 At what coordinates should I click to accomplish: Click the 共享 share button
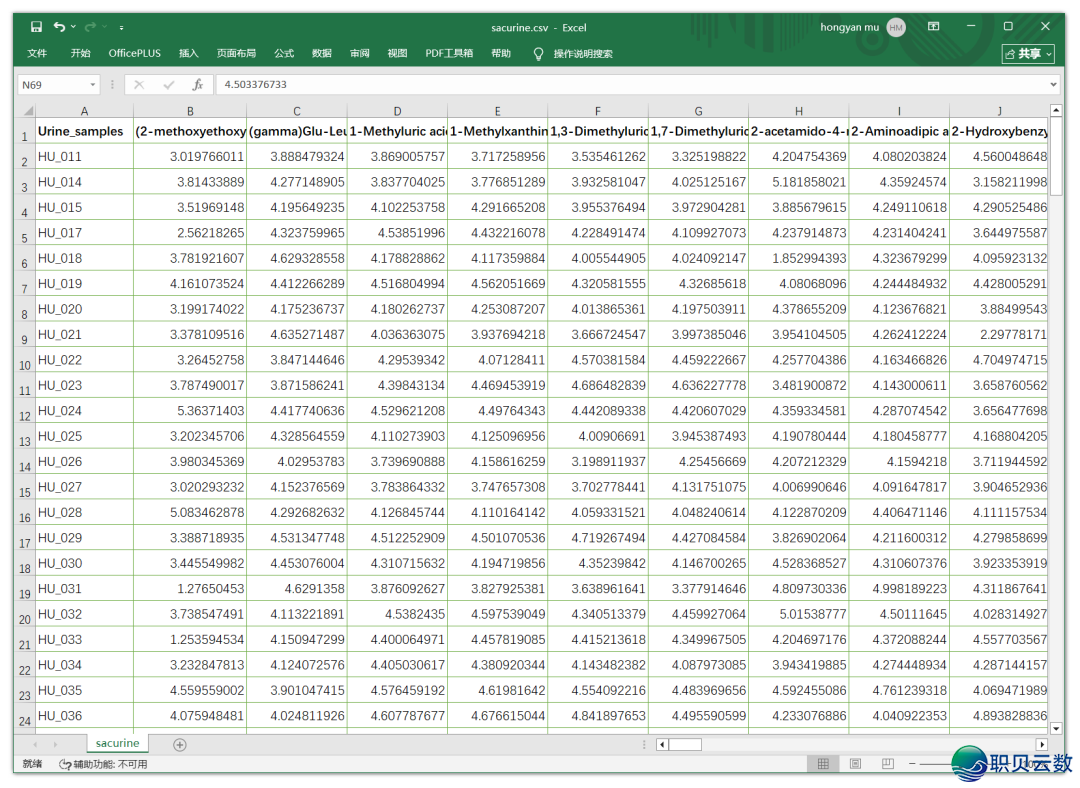click(x=1027, y=54)
